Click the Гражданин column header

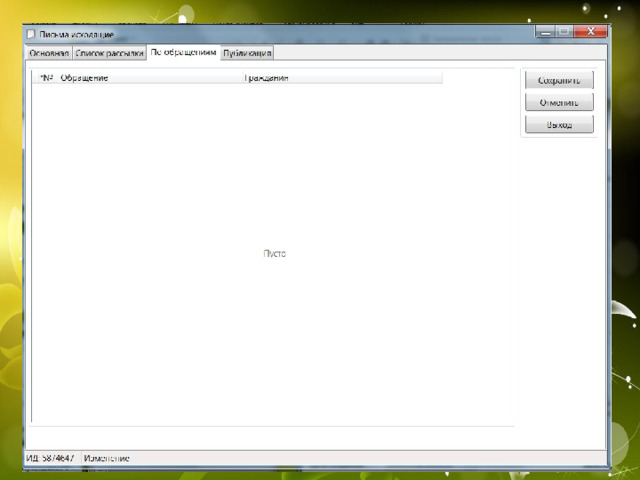coord(267,77)
